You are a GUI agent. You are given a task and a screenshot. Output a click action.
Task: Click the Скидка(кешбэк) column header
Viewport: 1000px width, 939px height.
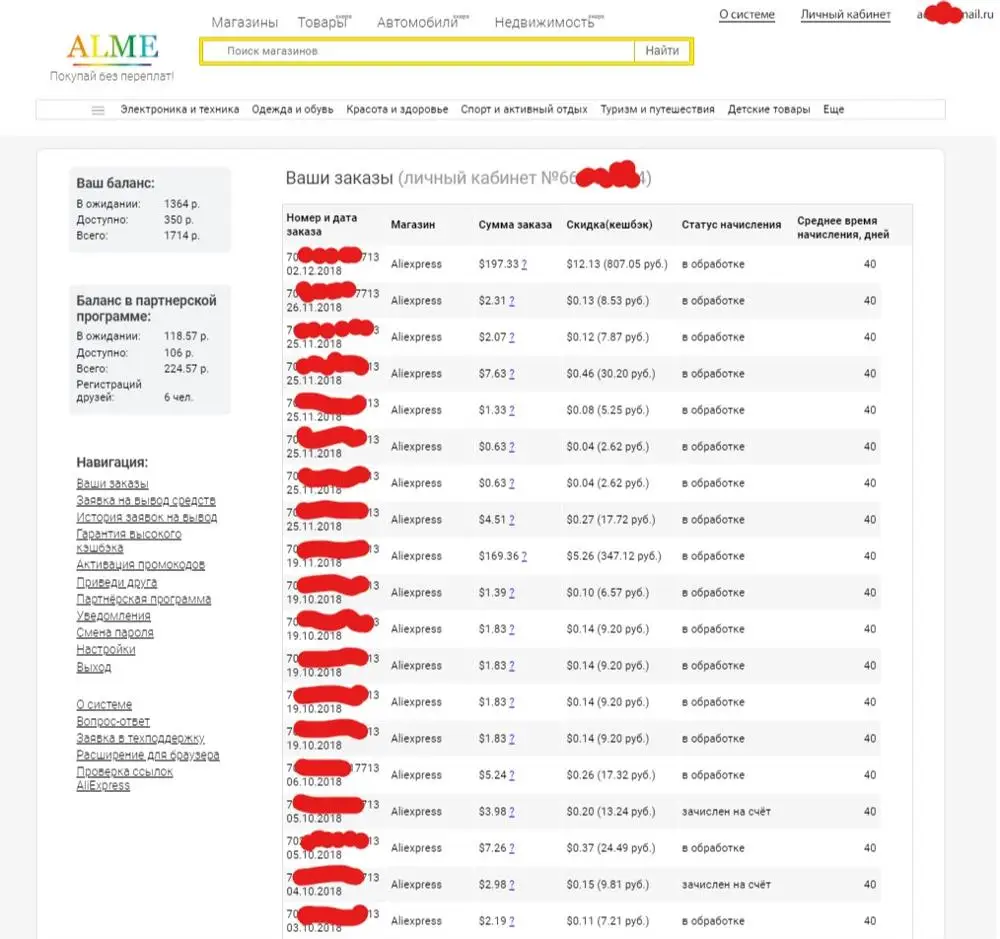pyautogui.click(x=609, y=225)
